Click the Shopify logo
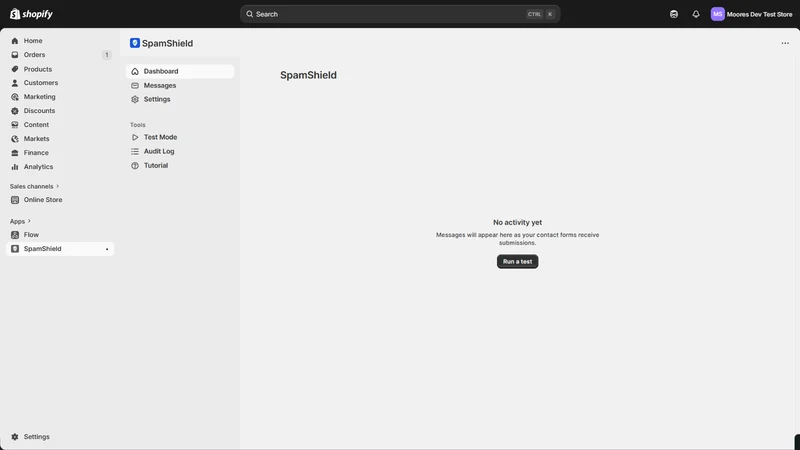This screenshot has width=800, height=450. click(32, 14)
